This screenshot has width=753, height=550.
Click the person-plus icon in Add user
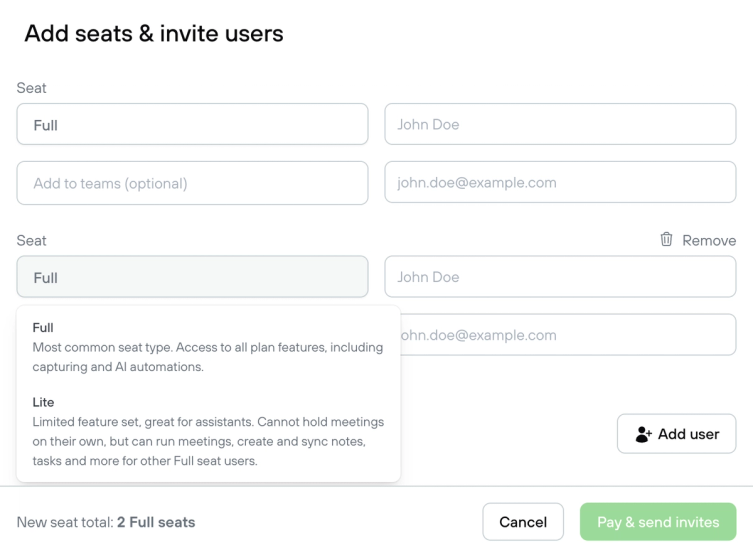click(643, 434)
